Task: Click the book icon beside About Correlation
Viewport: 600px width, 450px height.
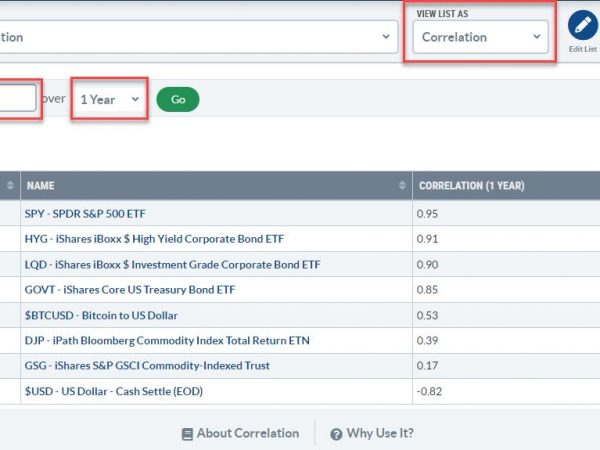Action: click(187, 434)
